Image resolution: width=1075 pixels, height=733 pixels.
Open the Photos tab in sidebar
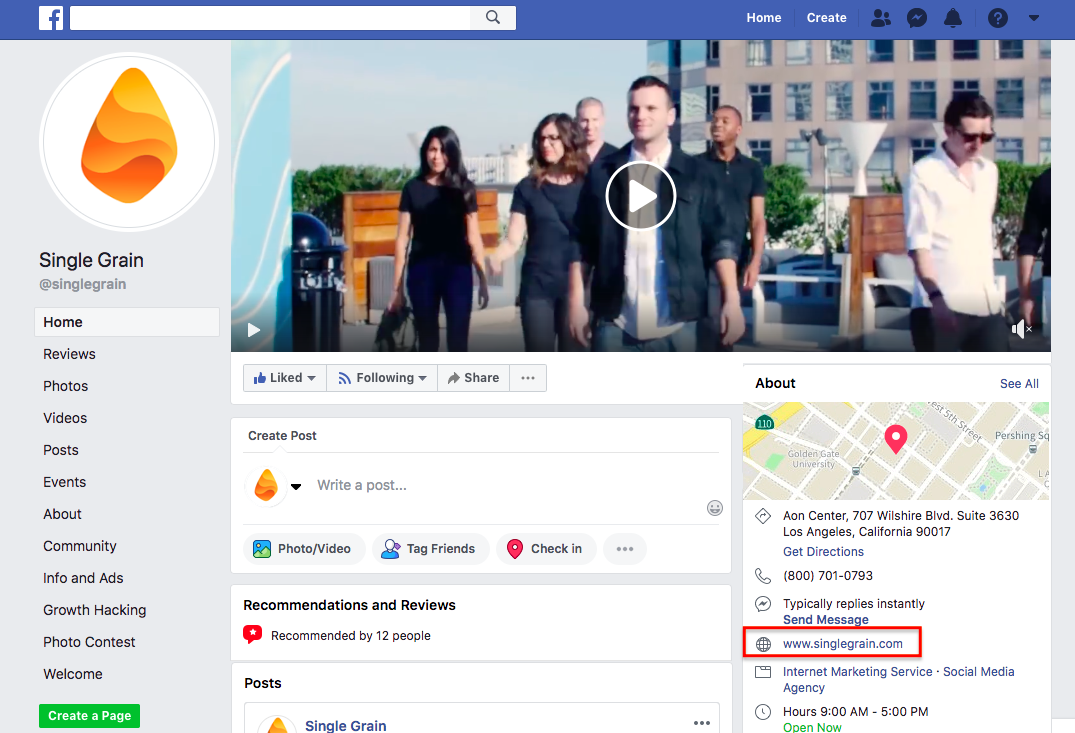[66, 386]
